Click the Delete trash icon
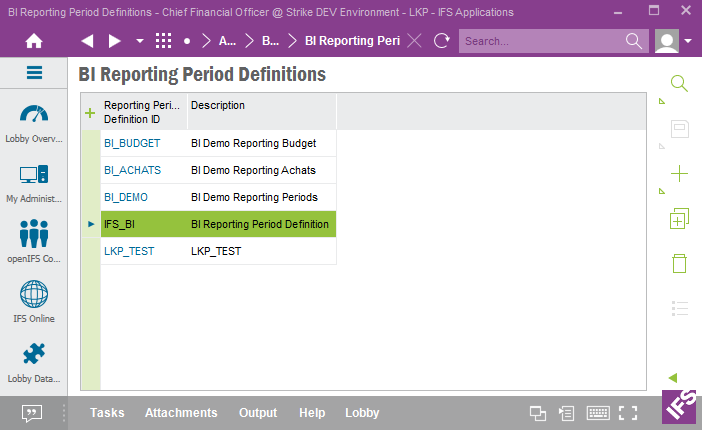 679,264
